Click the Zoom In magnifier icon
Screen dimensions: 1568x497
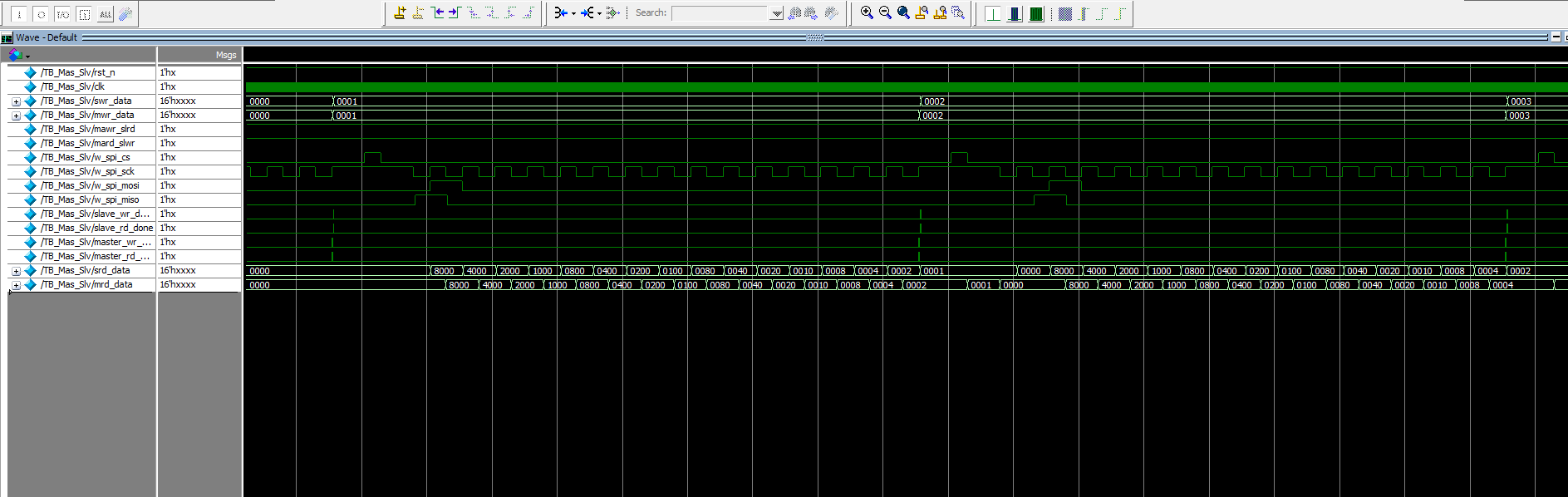867,12
